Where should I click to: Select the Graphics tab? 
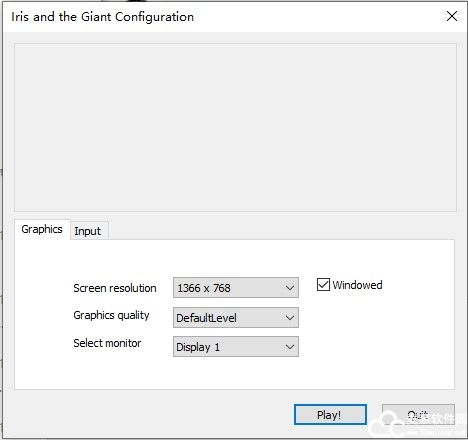tap(42, 229)
